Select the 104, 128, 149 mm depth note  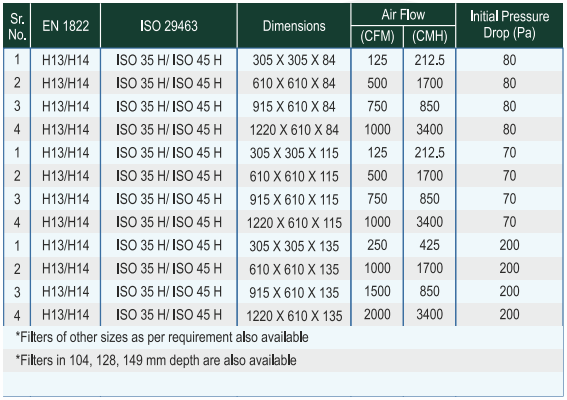point(156,360)
